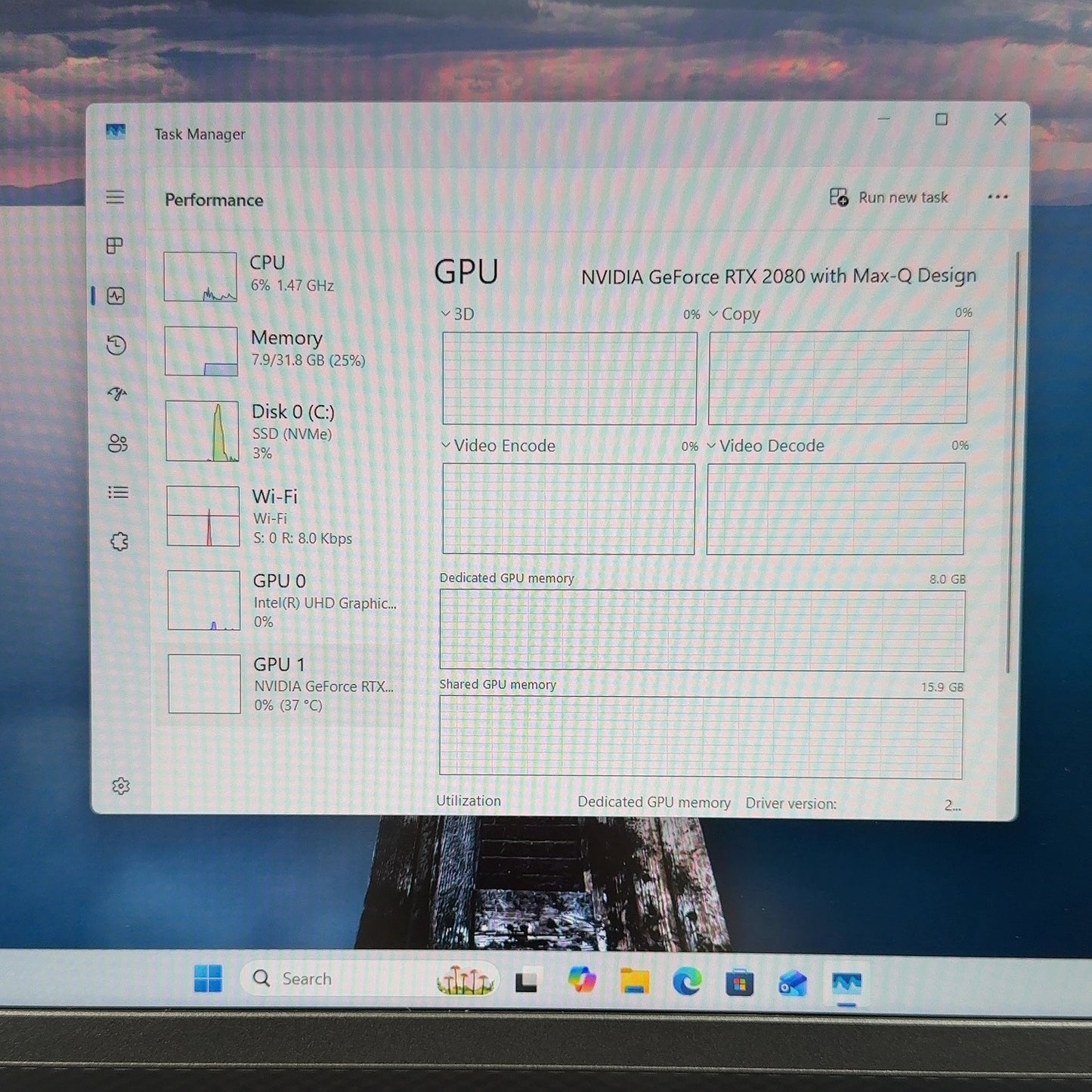Select the Performance page icon in sidebar
This screenshot has width=1092, height=1092.
[116, 295]
